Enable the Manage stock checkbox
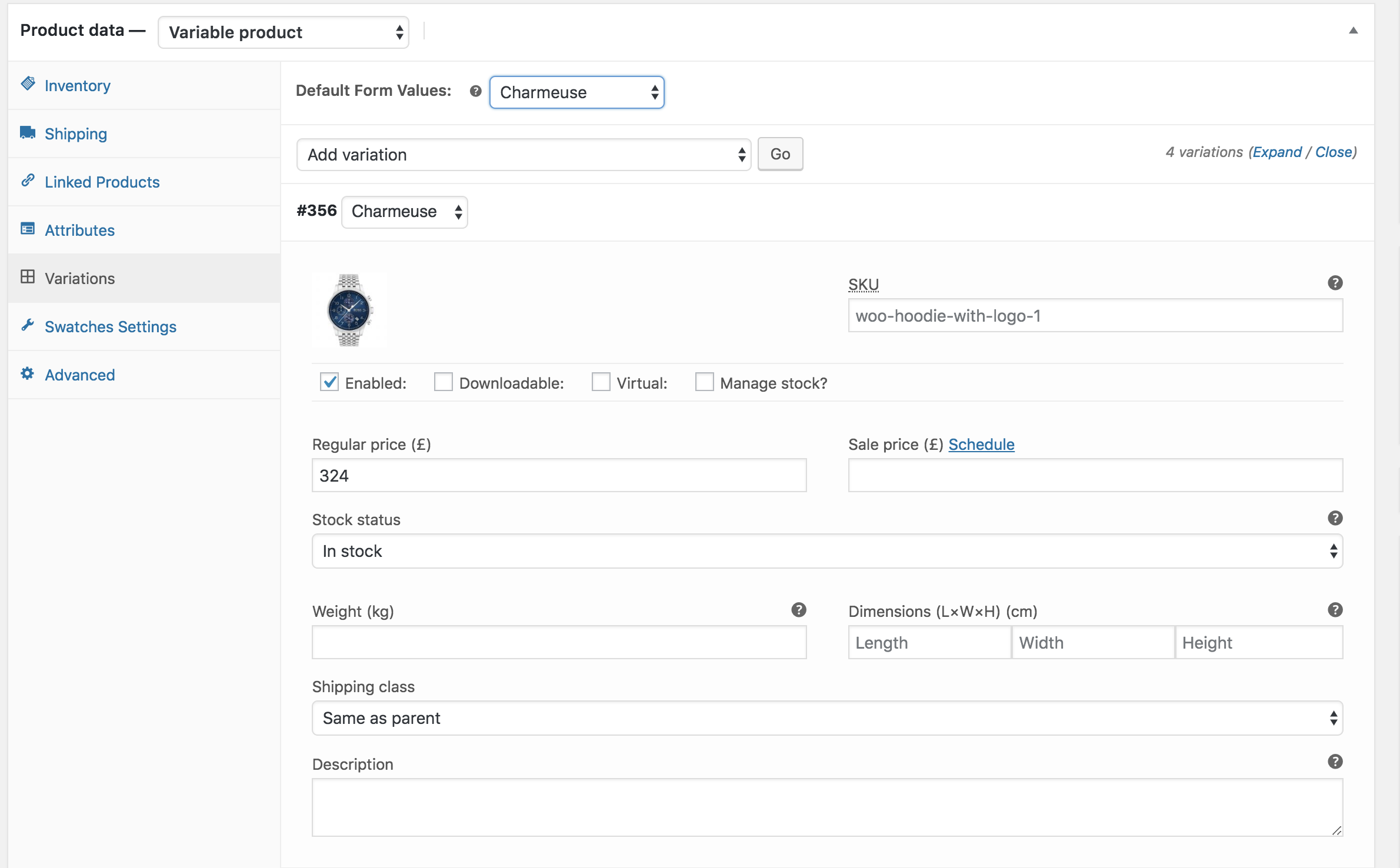 tap(704, 382)
